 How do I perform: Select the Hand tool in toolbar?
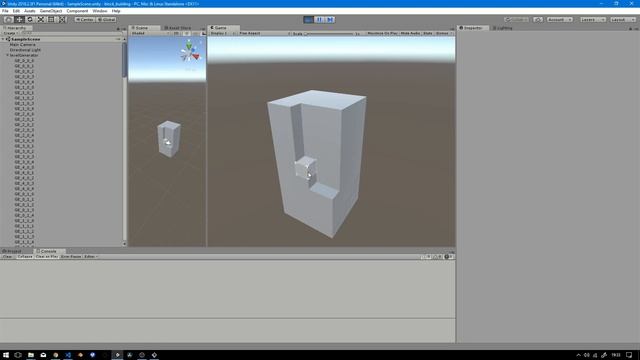tap(8, 19)
